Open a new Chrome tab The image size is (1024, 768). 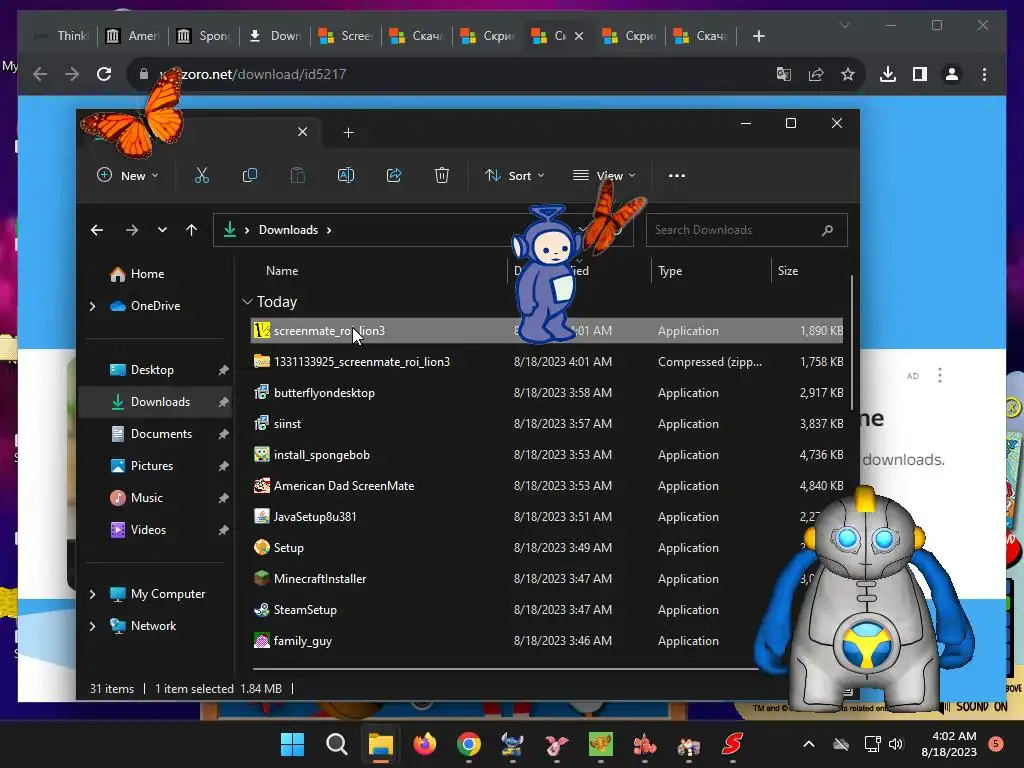pos(758,36)
